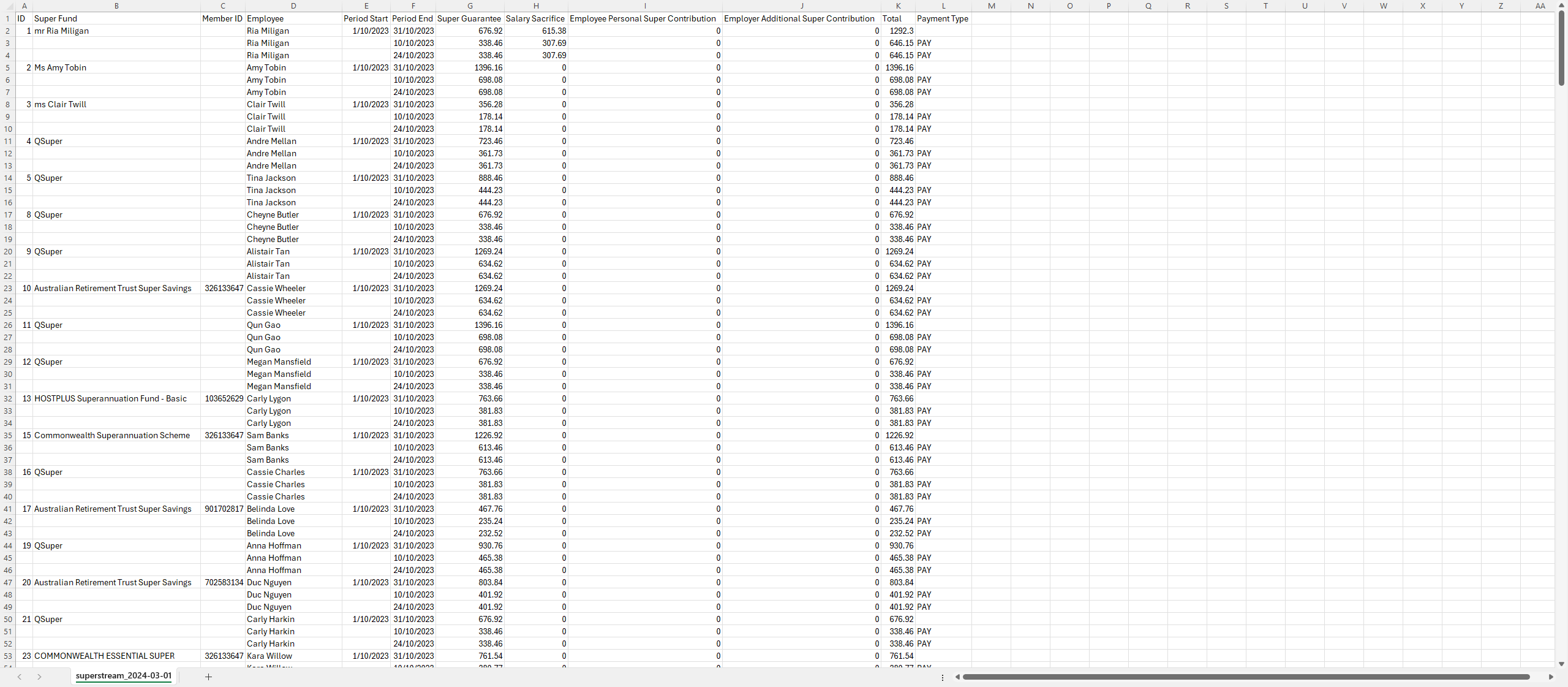Click horizontal scrollbar right arrow
1568x687 pixels.
coord(1550,677)
